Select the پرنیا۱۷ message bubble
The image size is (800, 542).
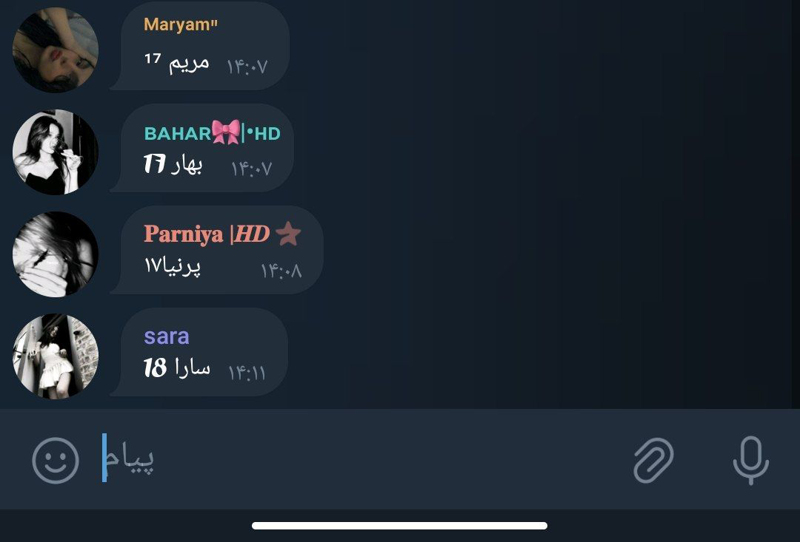(217, 250)
